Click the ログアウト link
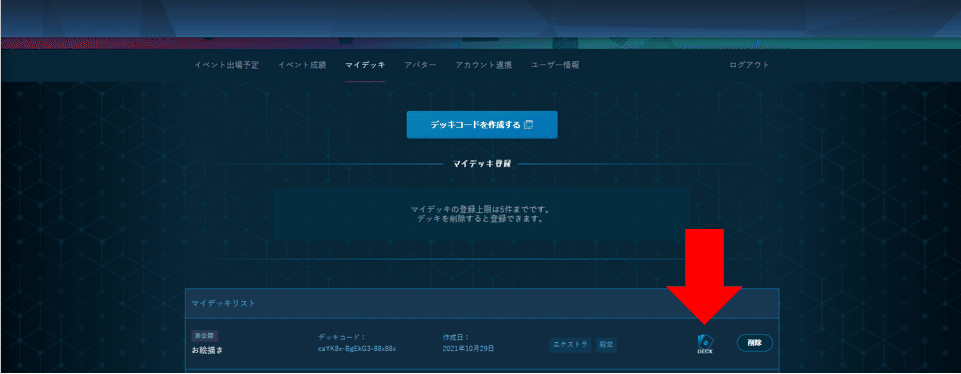 (x=749, y=65)
